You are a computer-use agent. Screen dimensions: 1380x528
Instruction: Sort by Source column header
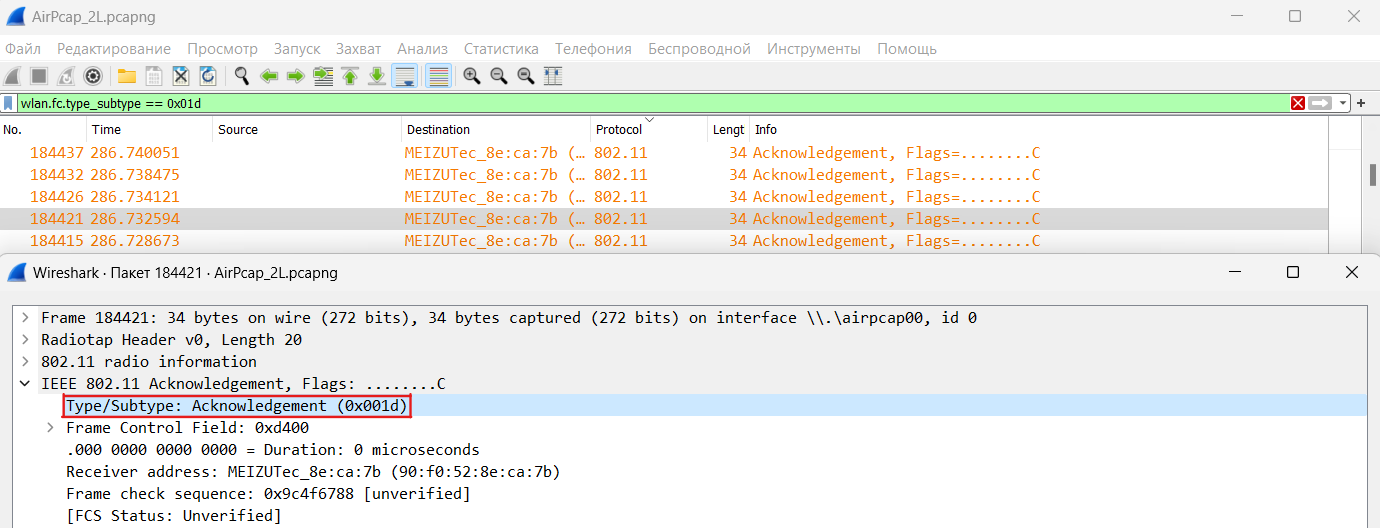[x=308, y=130]
